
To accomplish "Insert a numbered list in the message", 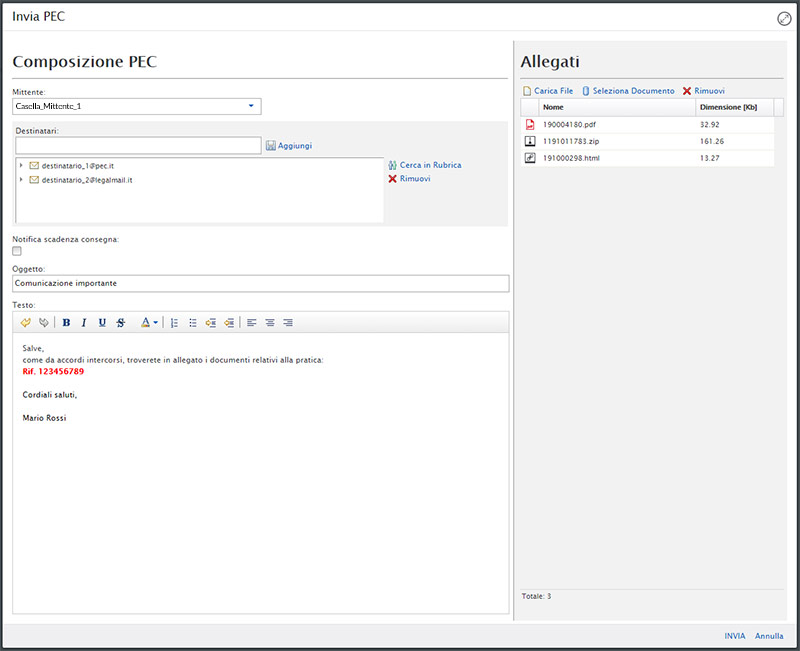I will [174, 322].
